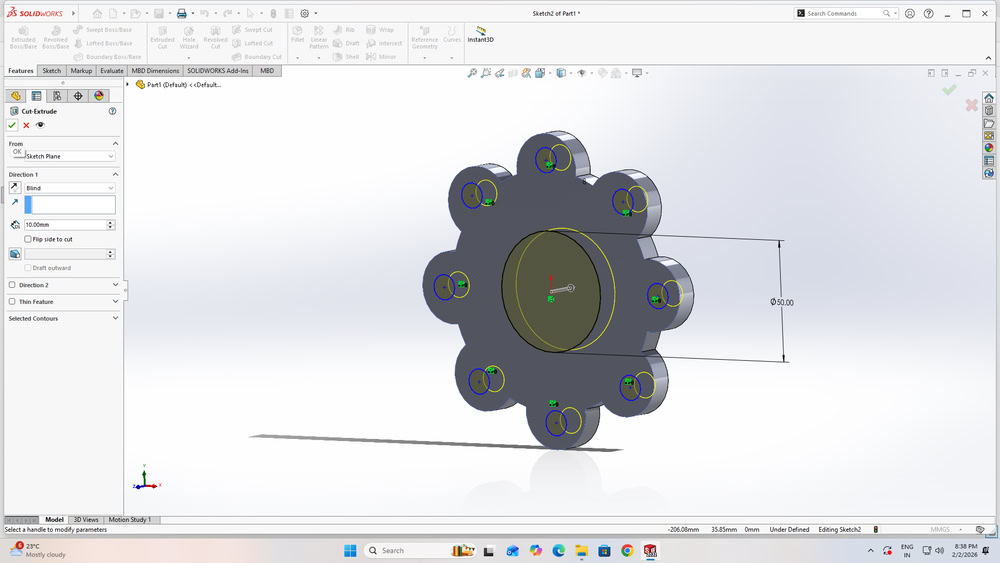Click Display Style cube icon

[561, 73]
